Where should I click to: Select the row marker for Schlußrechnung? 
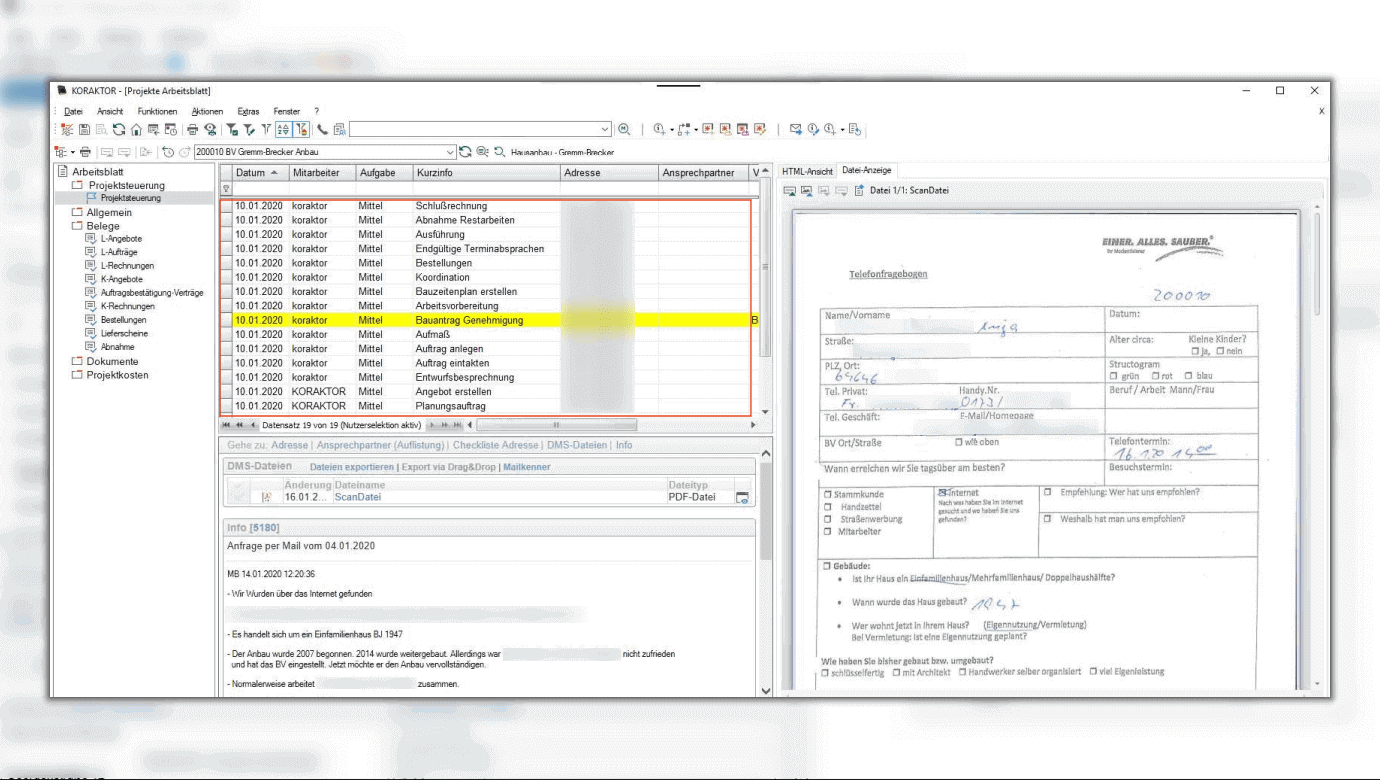coord(226,206)
